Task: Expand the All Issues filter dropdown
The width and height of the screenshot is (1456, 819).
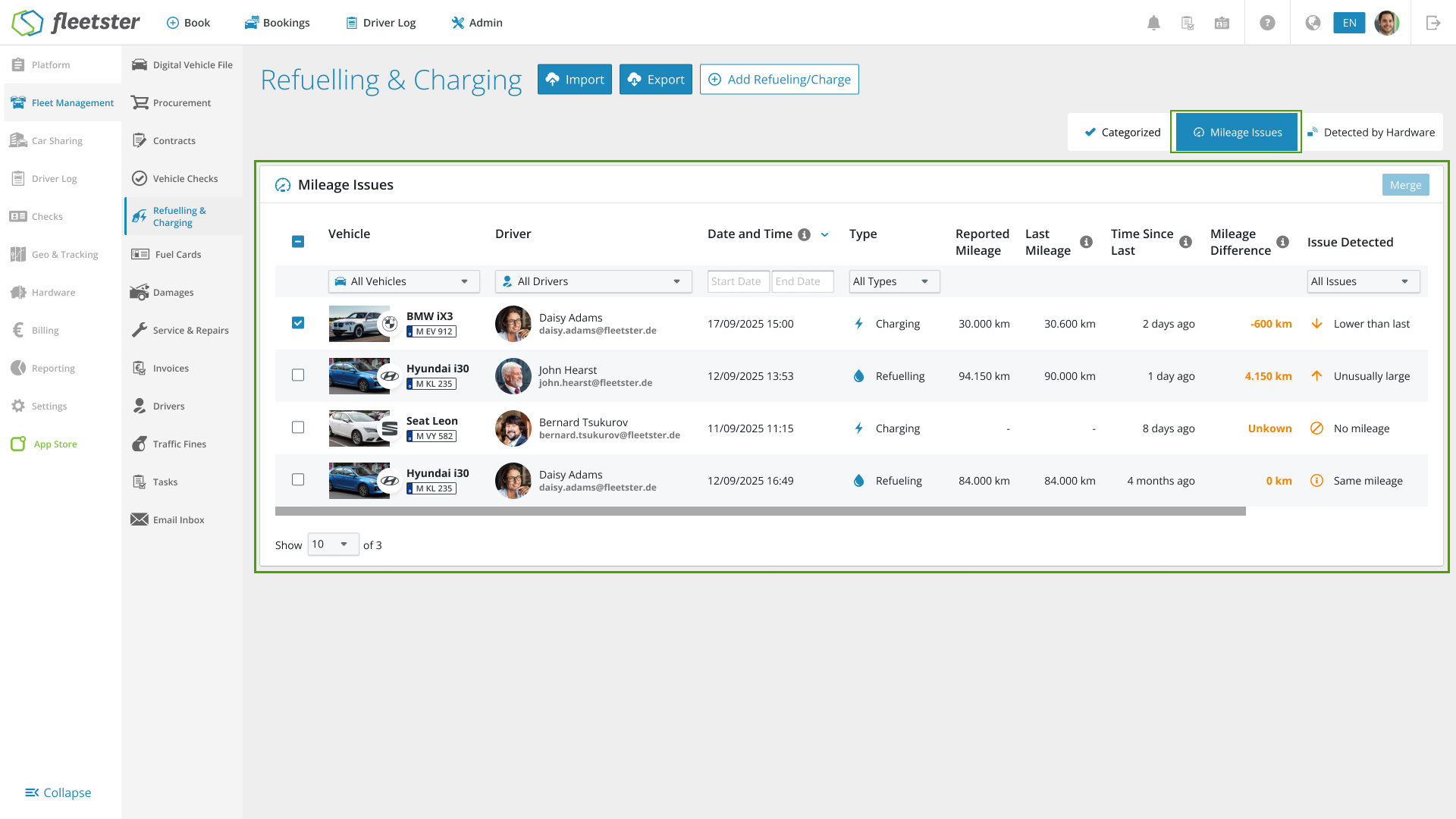Action: (x=1363, y=281)
